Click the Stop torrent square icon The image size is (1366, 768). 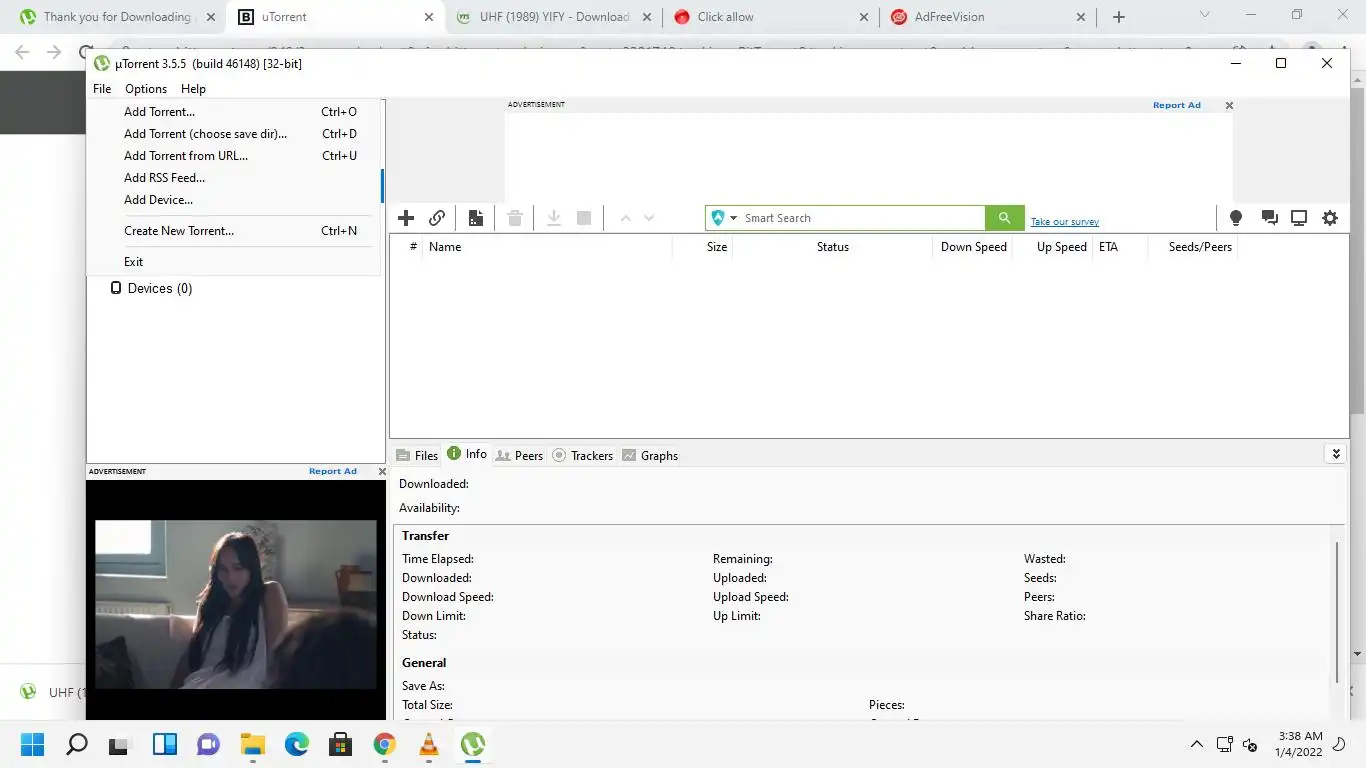click(584, 218)
